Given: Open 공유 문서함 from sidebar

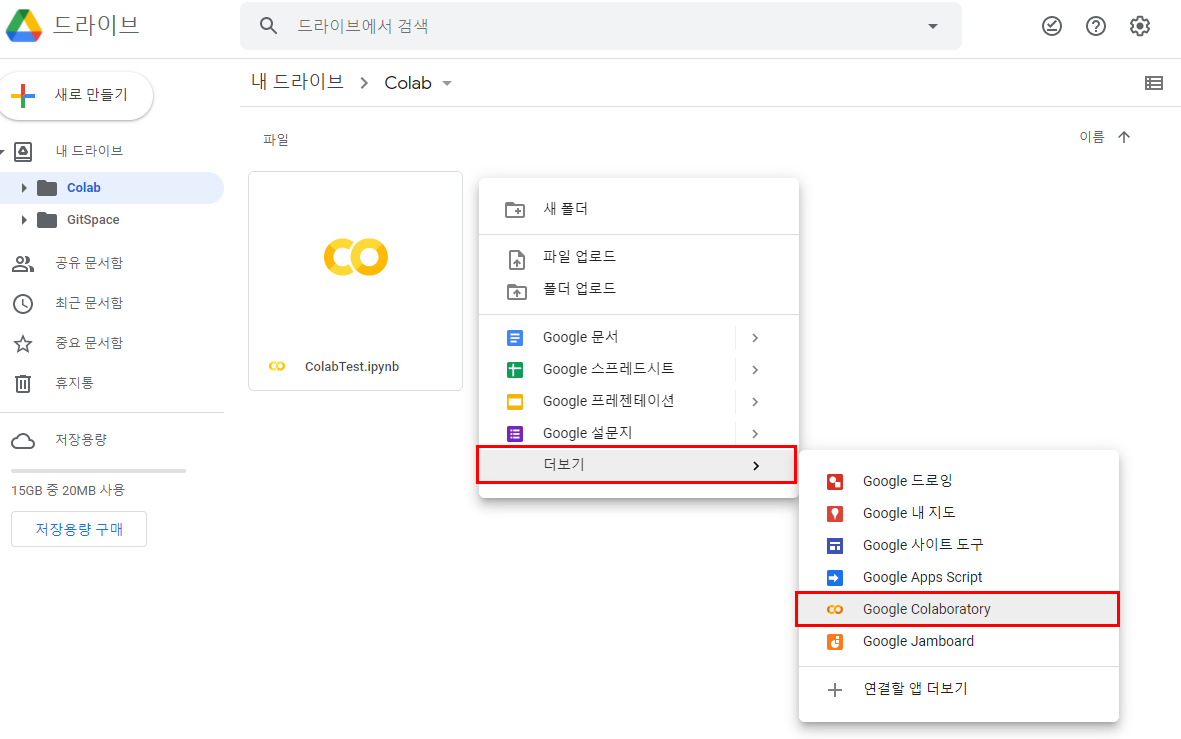Looking at the screenshot, I should 89,263.
